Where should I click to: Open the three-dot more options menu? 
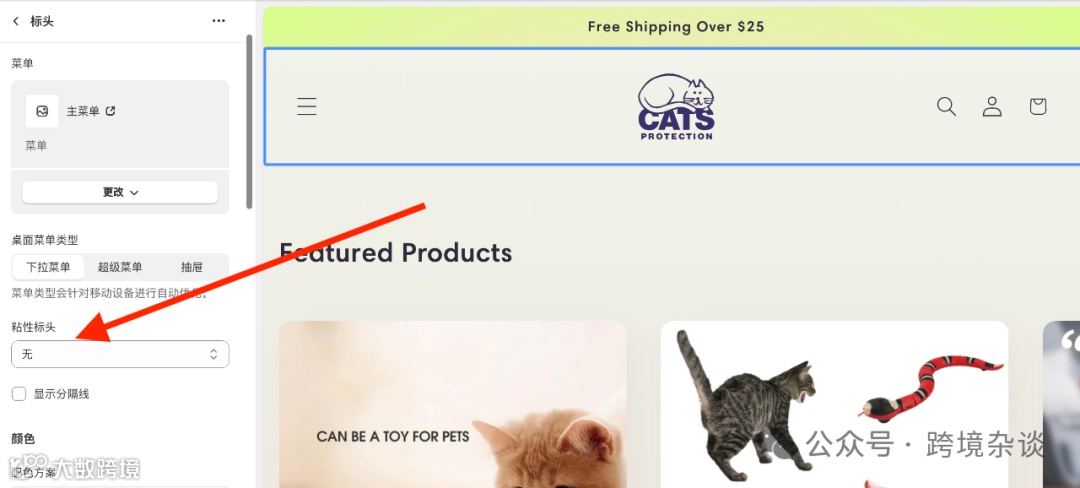coord(218,21)
